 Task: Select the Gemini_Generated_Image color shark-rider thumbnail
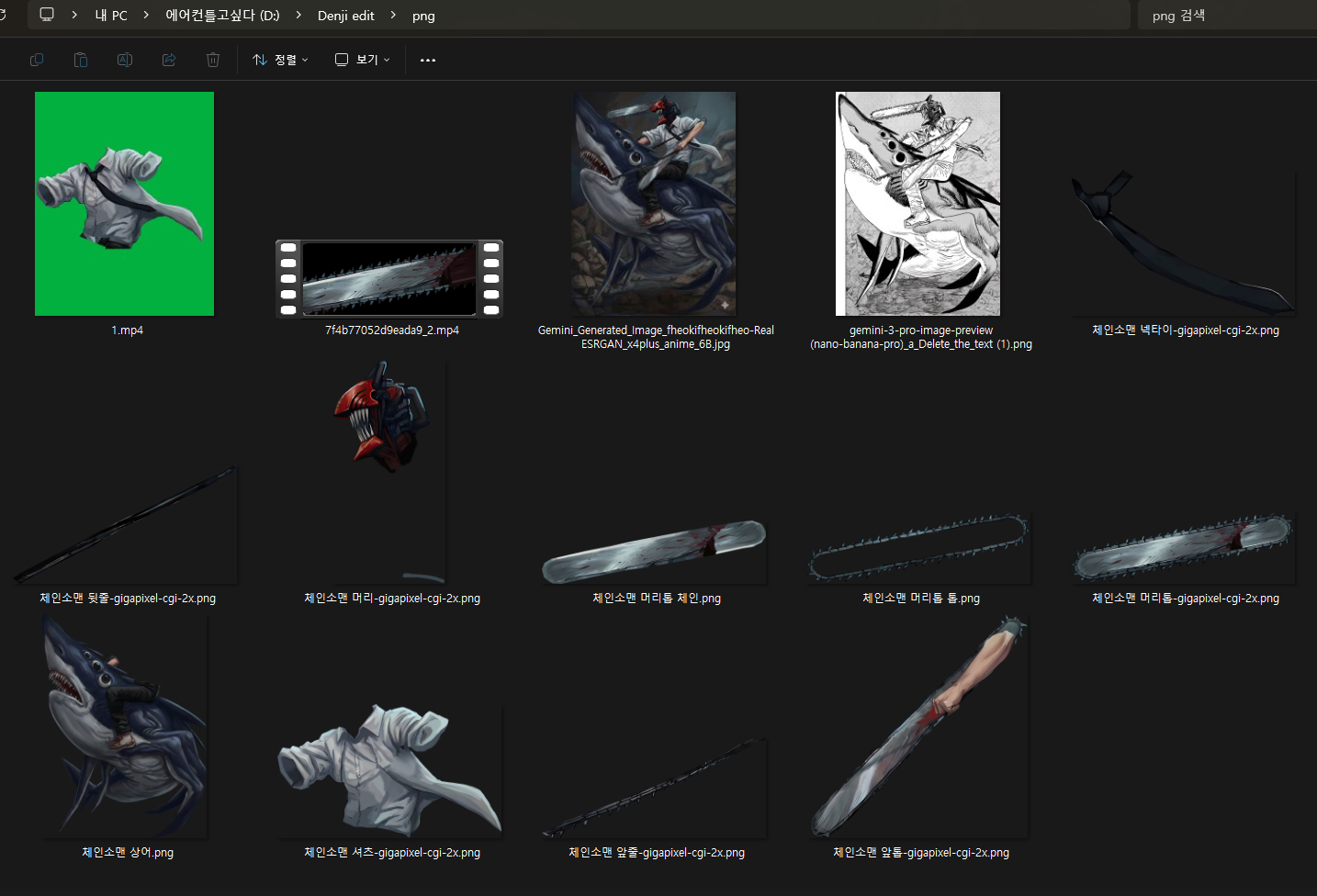[653, 204]
